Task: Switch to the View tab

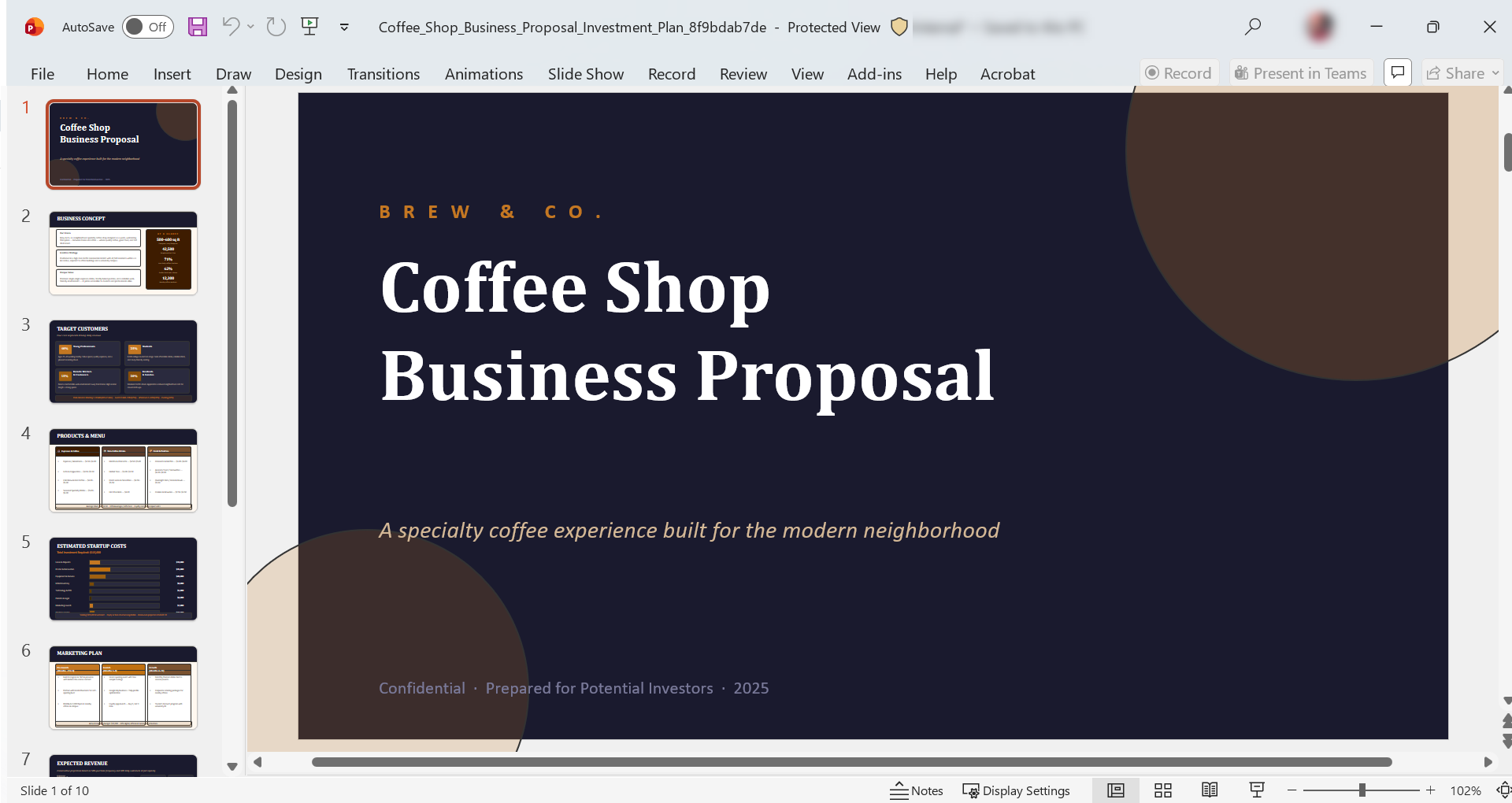Action: [x=807, y=74]
